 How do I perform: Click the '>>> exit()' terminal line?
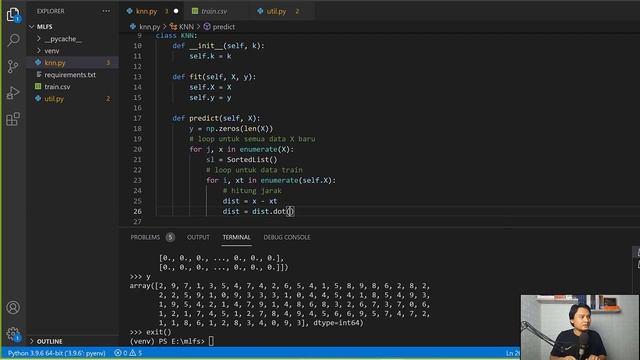tap(150, 332)
